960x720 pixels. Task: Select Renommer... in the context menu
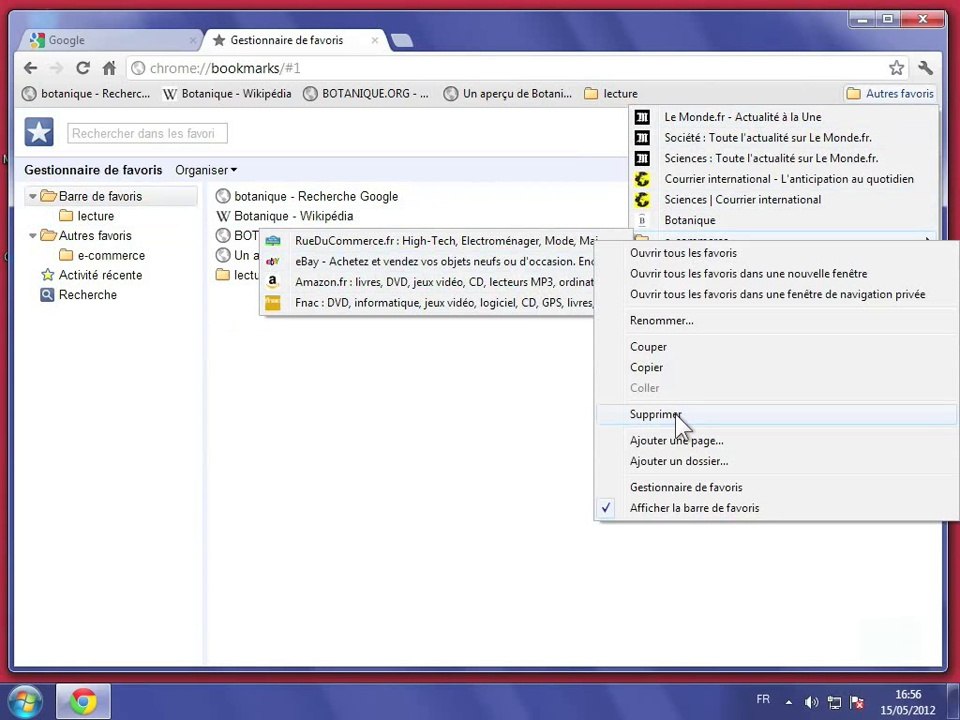click(x=776, y=321)
